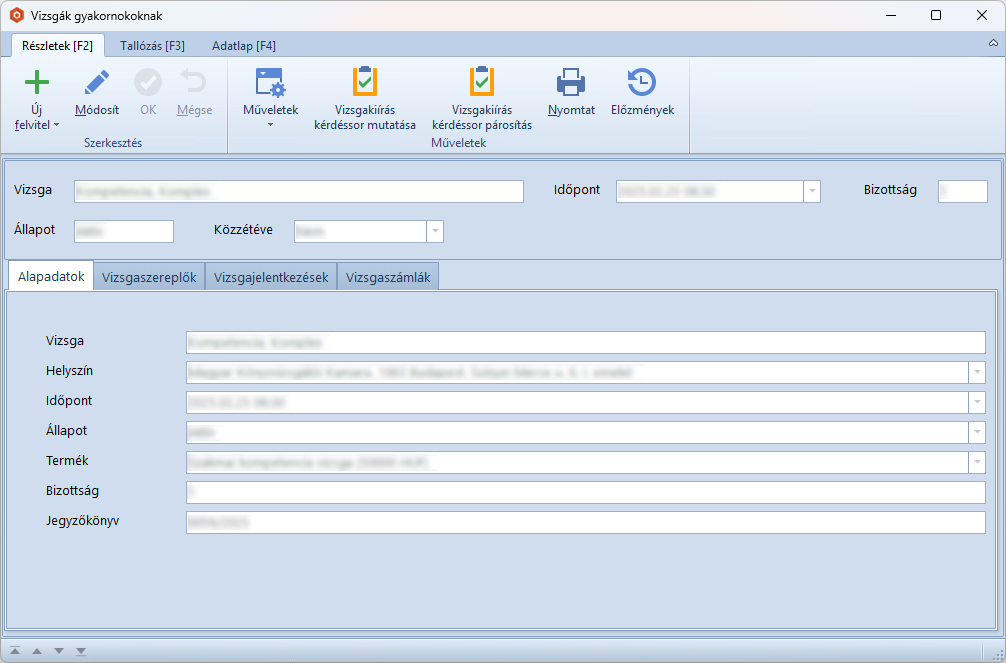The height and width of the screenshot is (663, 1006).
Task: Click the top Bizottság input field
Action: (962, 191)
